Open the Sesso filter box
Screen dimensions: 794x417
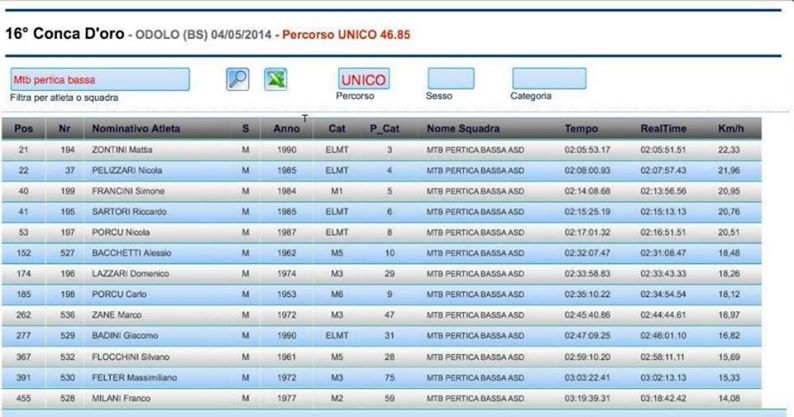tap(451, 79)
